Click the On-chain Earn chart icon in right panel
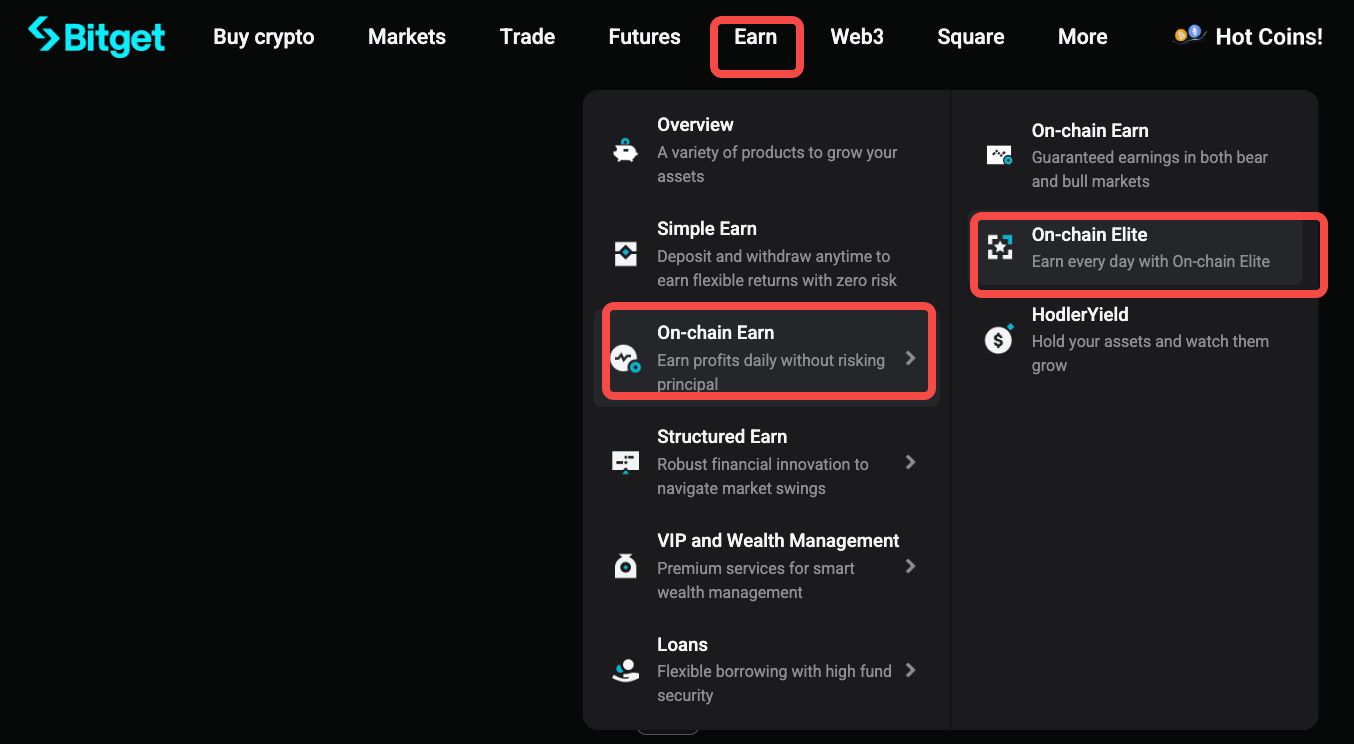 [x=999, y=155]
